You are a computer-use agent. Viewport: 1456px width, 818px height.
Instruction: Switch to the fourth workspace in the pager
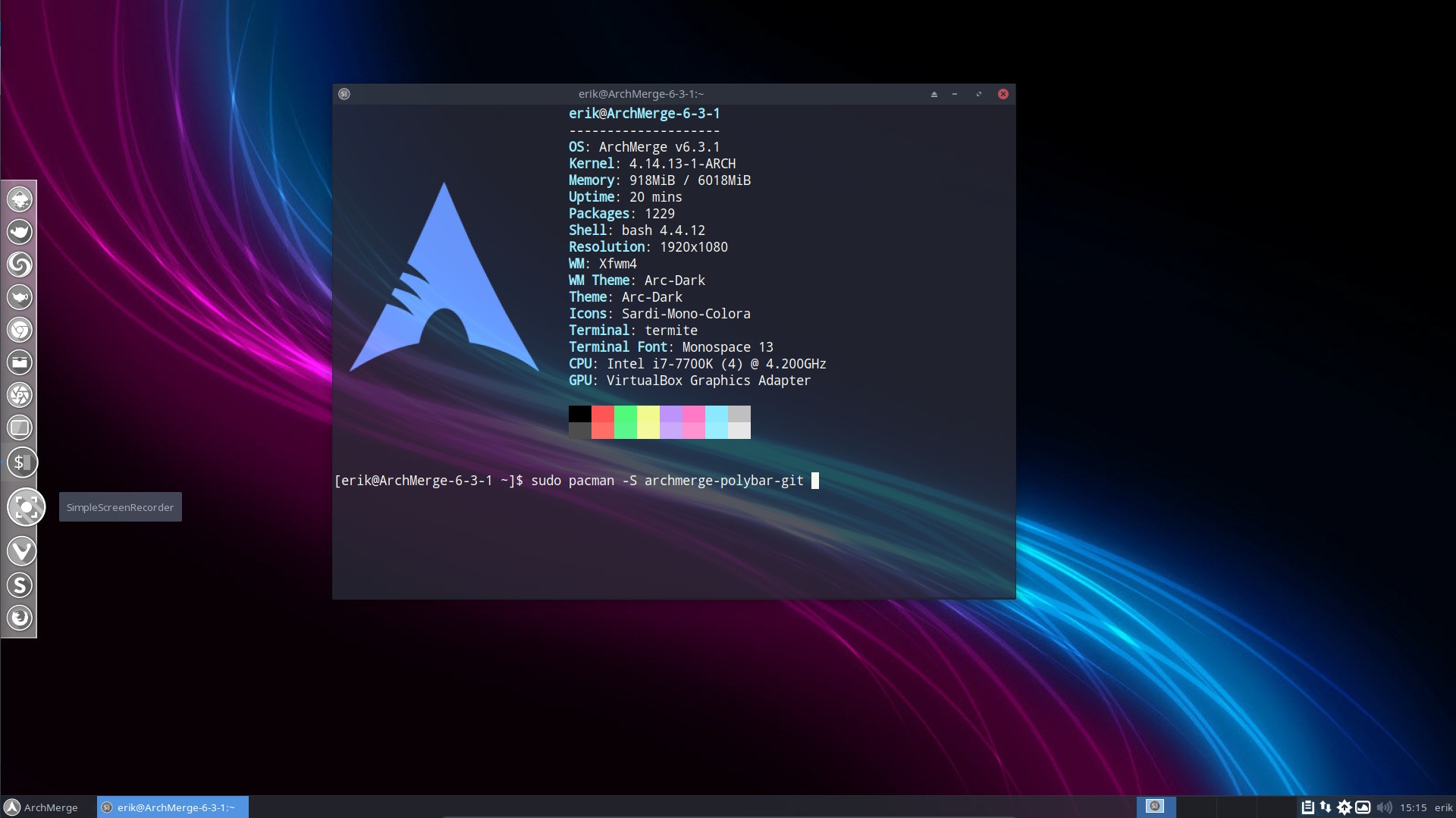pos(1276,807)
